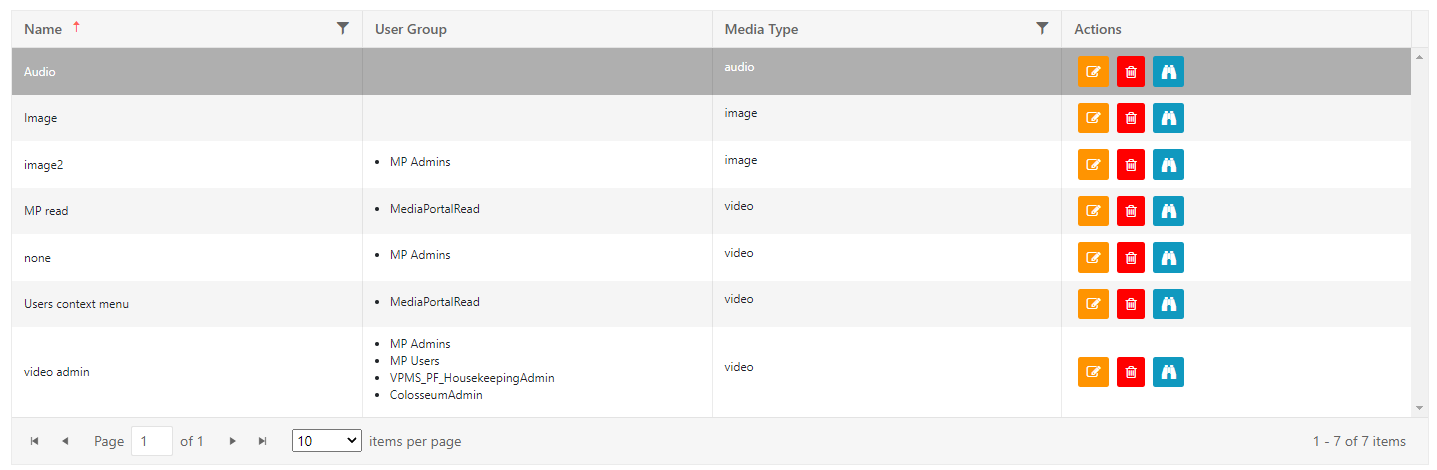
Task: Go to the next page
Action: (233, 441)
